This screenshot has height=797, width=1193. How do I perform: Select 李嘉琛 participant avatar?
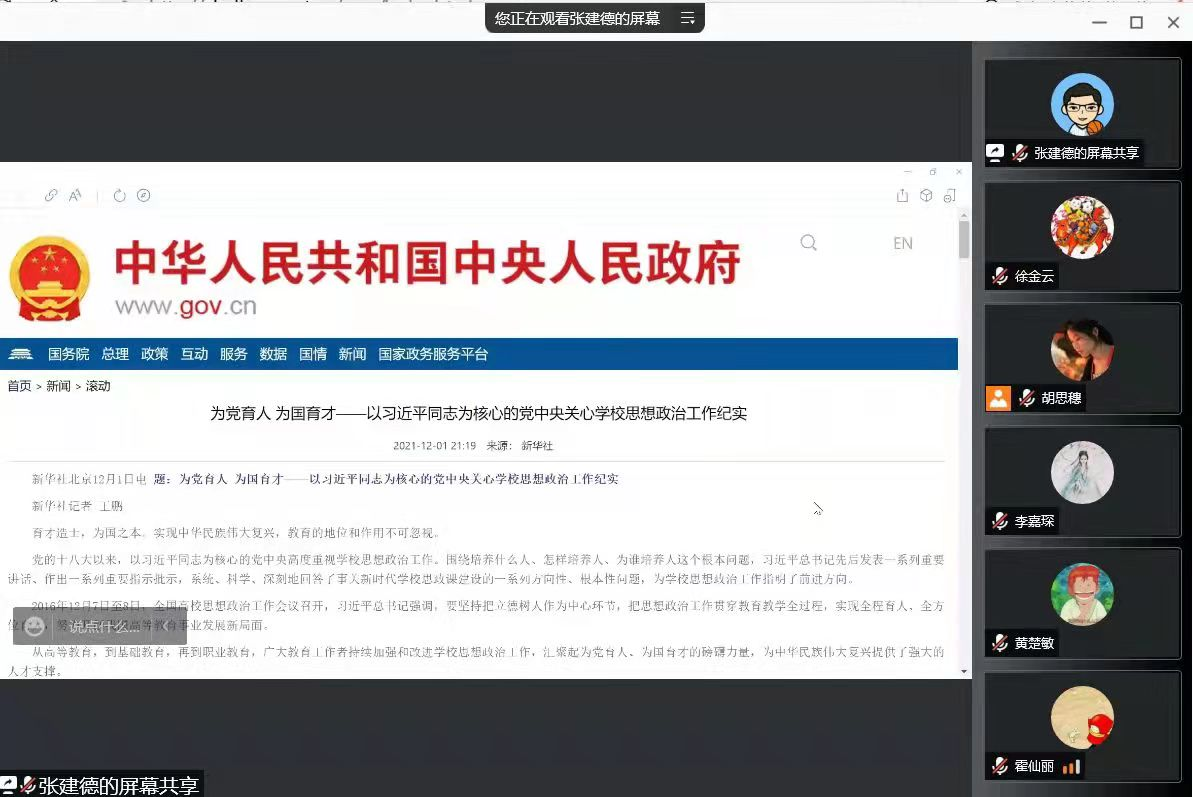point(1082,472)
